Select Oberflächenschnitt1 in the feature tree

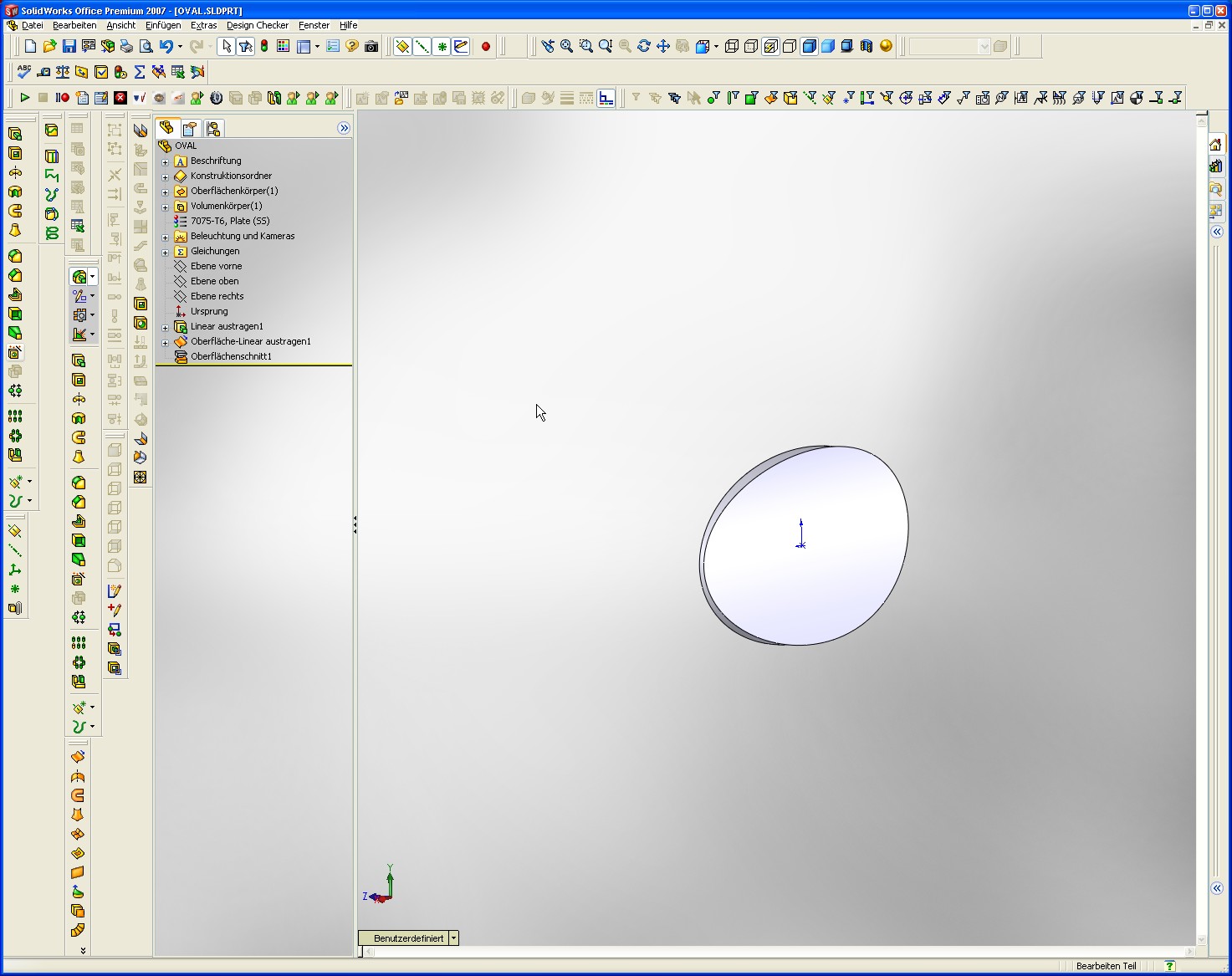point(231,356)
